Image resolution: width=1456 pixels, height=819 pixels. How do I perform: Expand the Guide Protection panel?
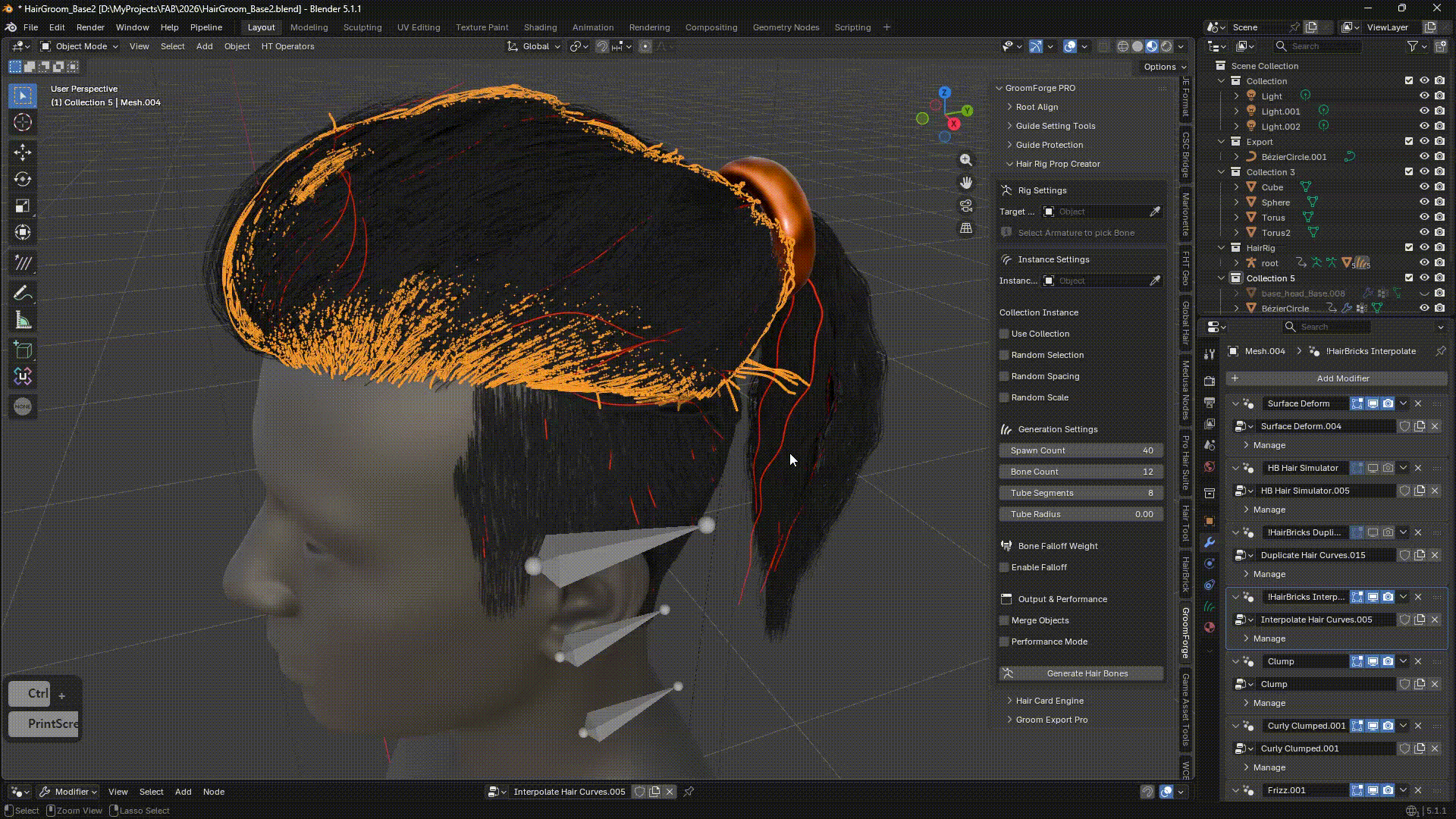pyautogui.click(x=1049, y=145)
